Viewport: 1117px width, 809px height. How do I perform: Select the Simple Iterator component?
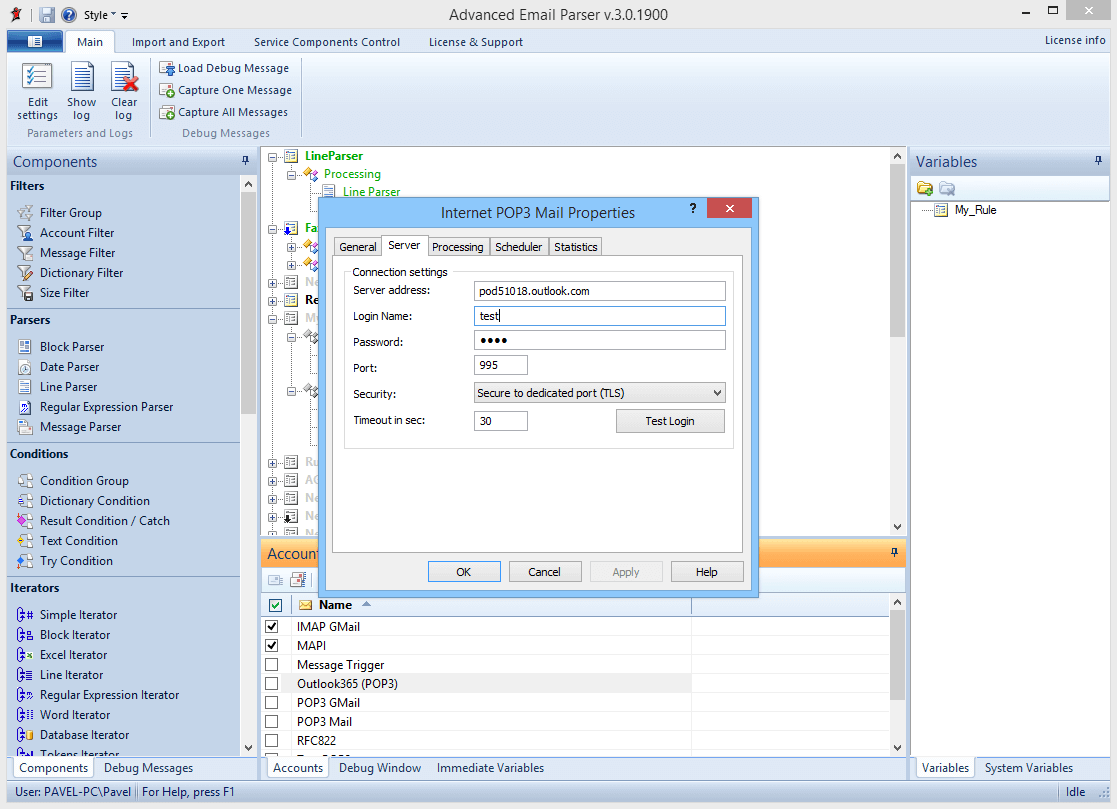pos(67,615)
